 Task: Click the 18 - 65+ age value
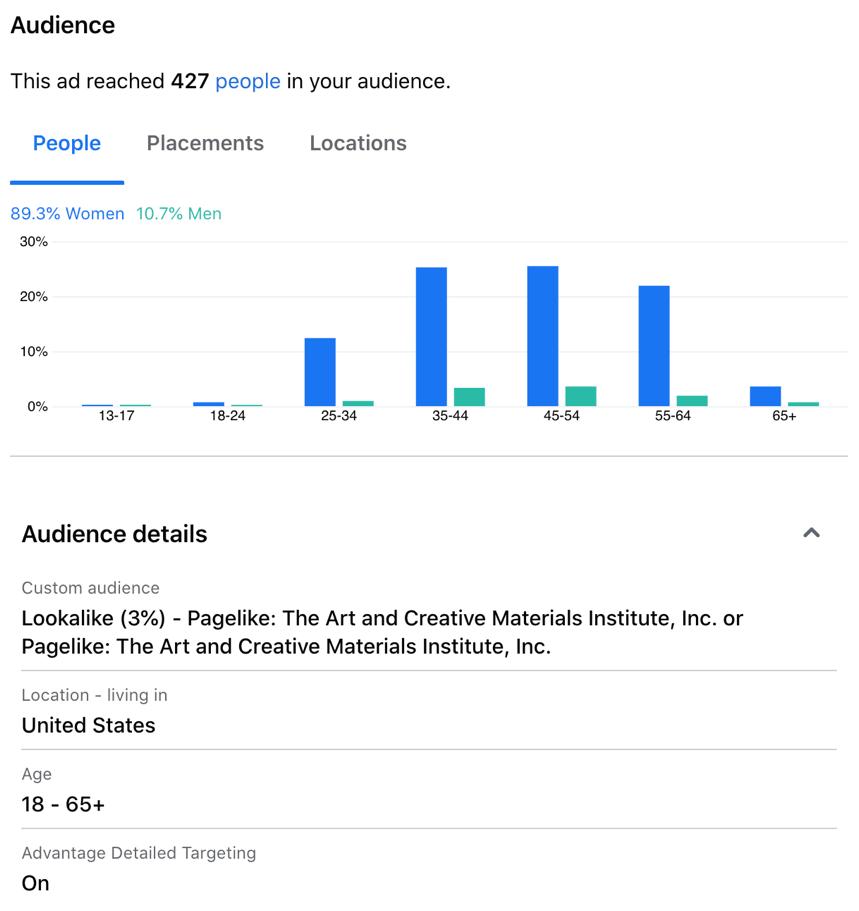[63, 804]
